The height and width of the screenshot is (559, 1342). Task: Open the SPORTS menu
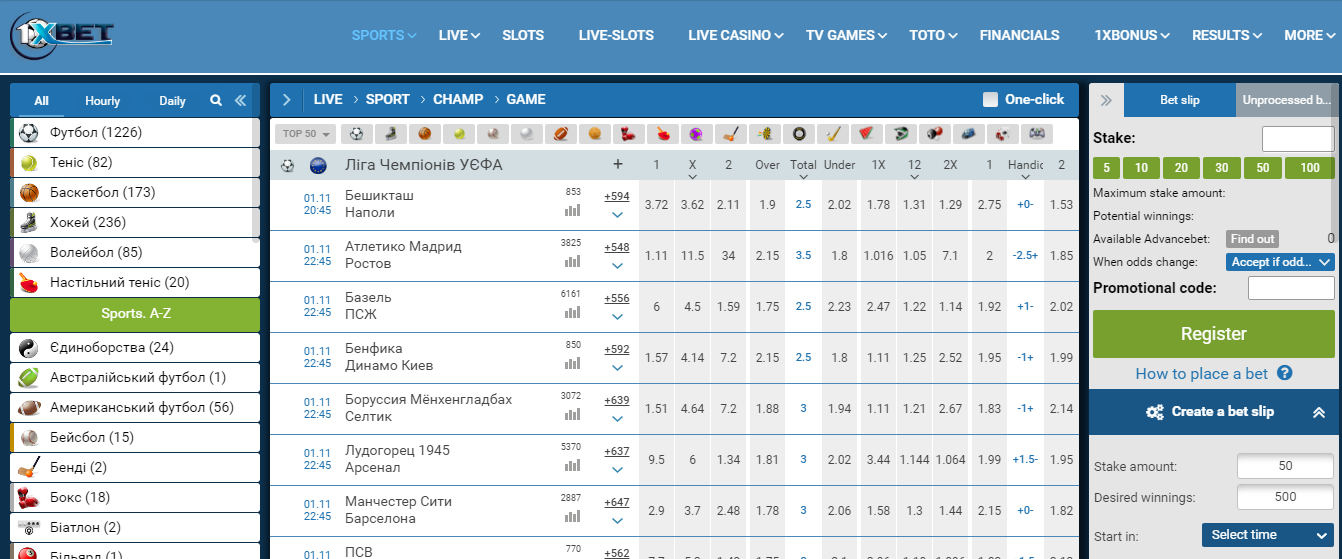coord(384,35)
